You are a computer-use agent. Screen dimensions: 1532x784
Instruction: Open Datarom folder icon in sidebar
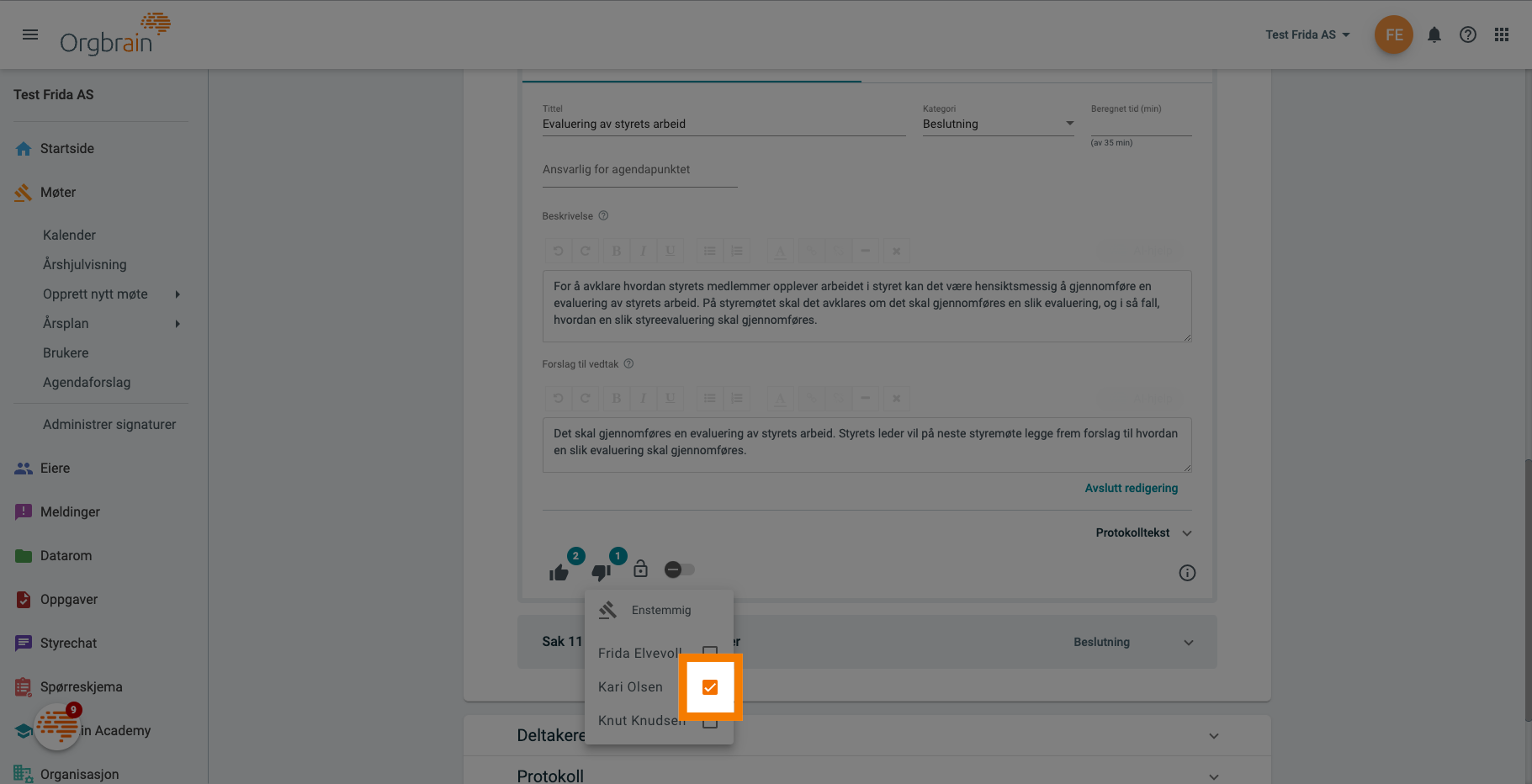pos(24,556)
